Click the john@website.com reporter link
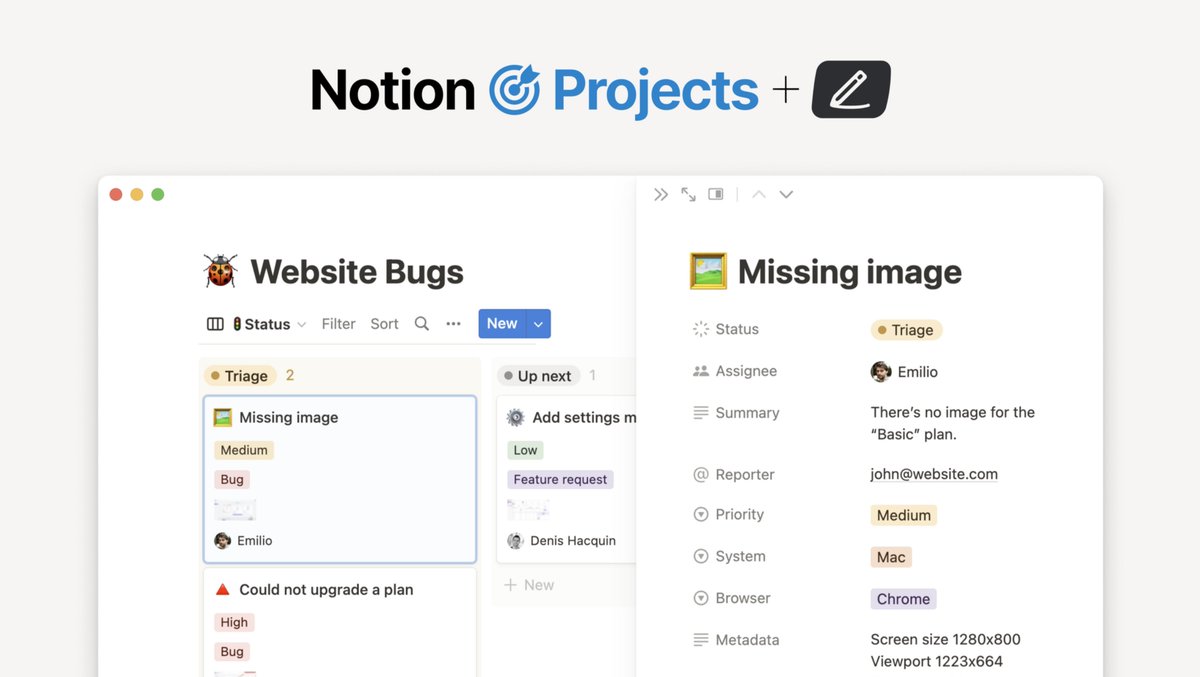This screenshot has width=1200, height=677. (933, 473)
